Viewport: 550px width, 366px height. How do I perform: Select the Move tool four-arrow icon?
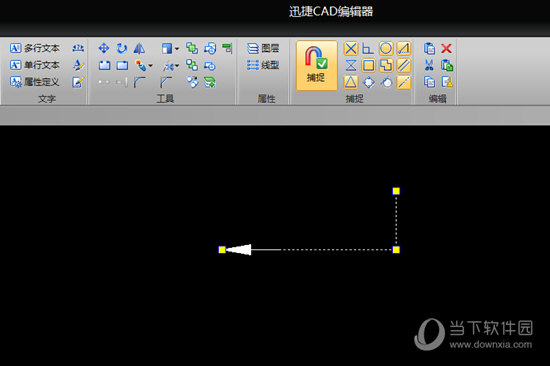pos(104,48)
